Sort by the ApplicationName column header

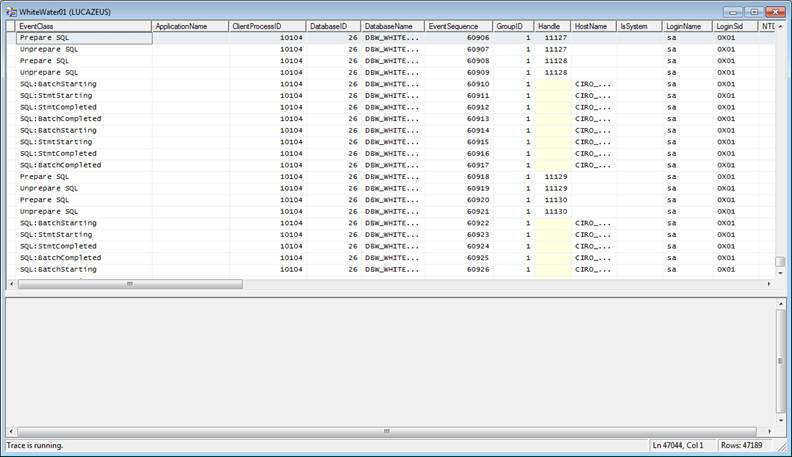(190, 26)
